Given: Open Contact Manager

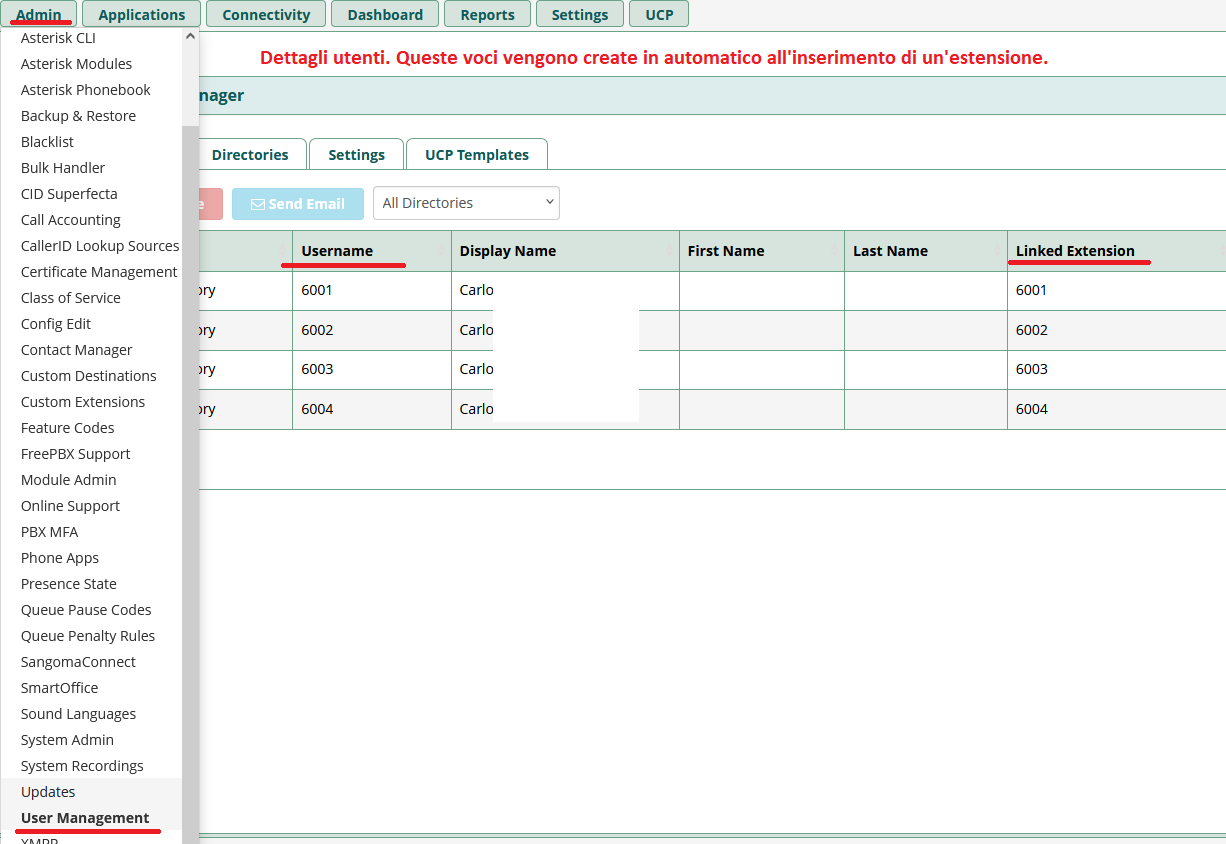Looking at the screenshot, I should [77, 350].
